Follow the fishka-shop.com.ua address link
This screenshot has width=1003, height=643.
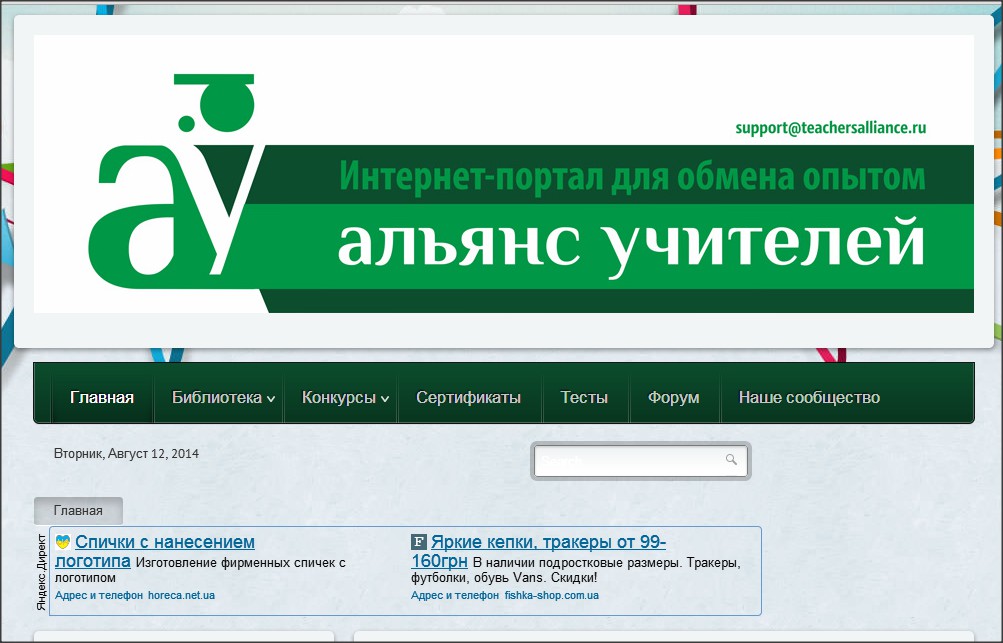(x=551, y=595)
